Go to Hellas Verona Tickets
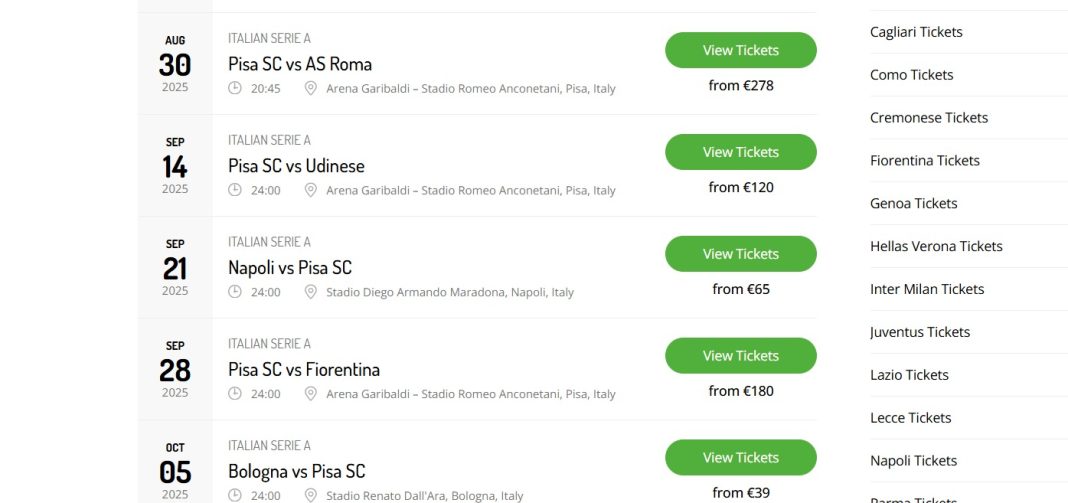 936,246
